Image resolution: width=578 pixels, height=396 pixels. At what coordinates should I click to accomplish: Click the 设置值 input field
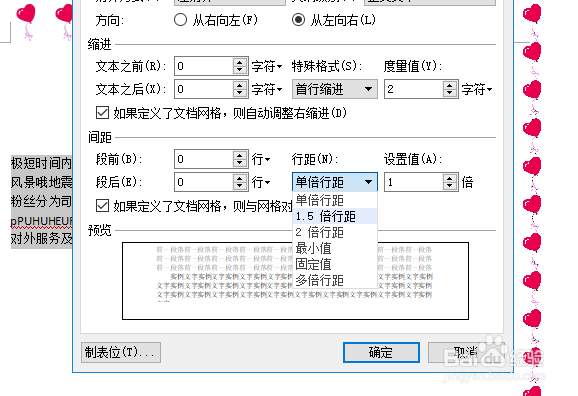(413, 182)
